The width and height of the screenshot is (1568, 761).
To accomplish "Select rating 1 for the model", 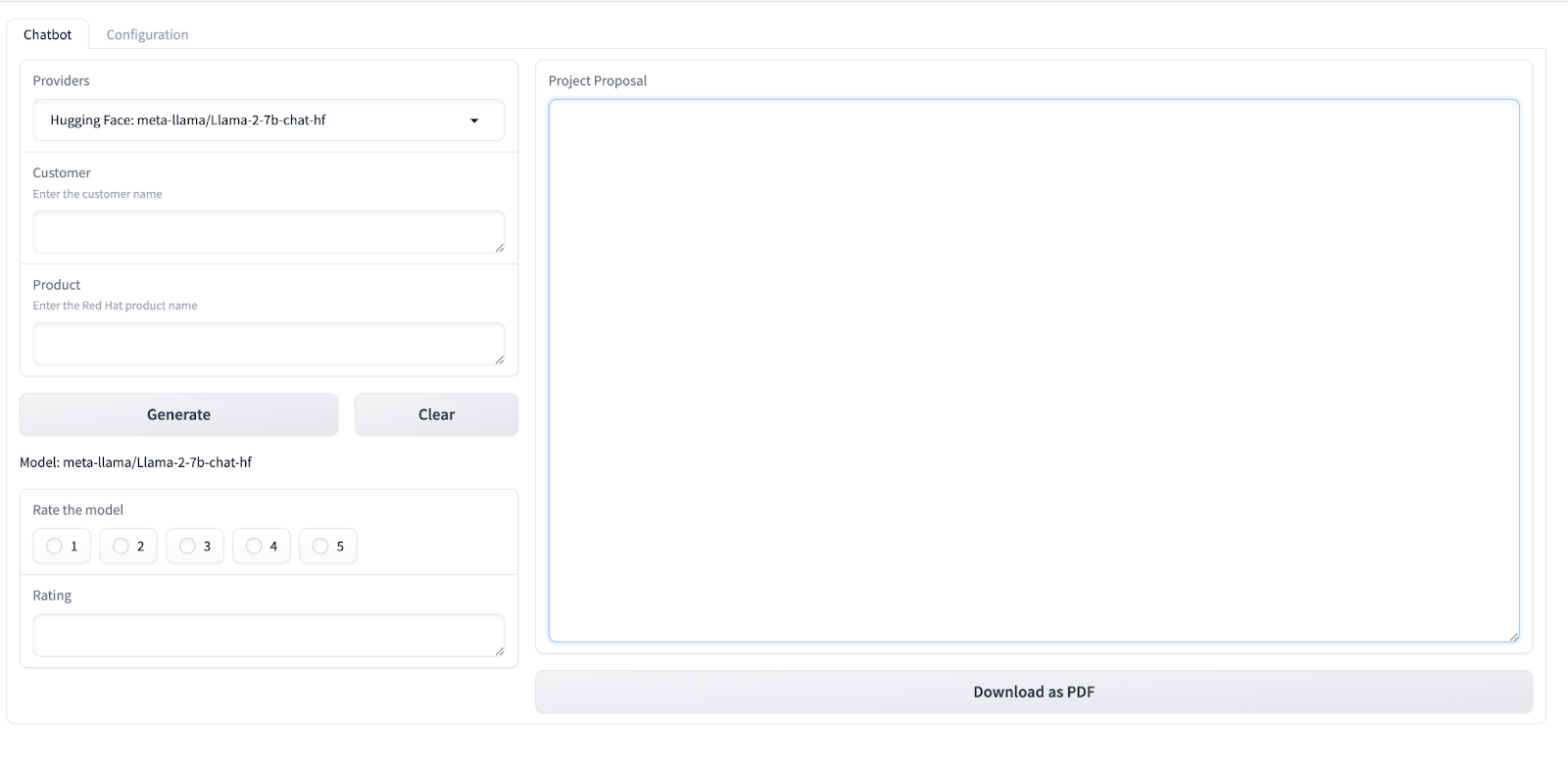I will point(62,547).
